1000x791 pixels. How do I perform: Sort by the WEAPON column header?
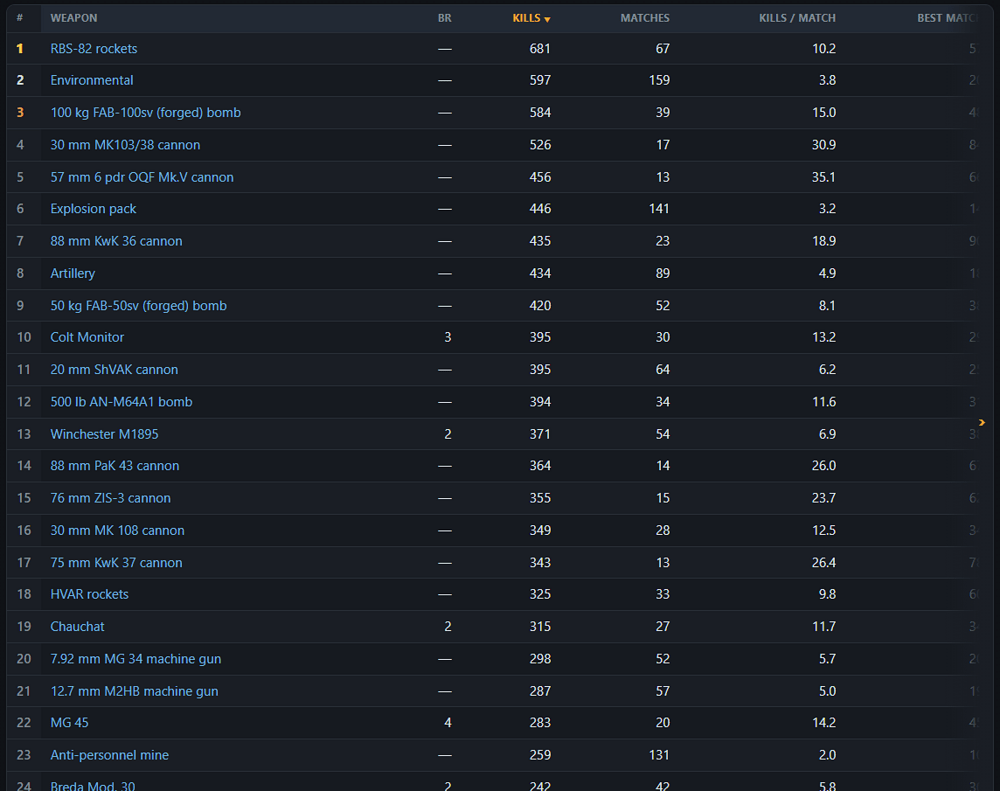tap(74, 18)
